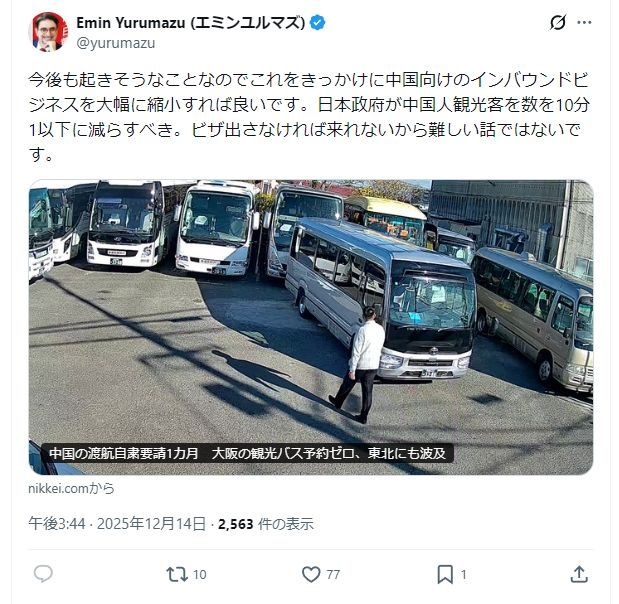Open the three-dot more options menu
Viewport: 619px width, 604px height.
point(584,23)
